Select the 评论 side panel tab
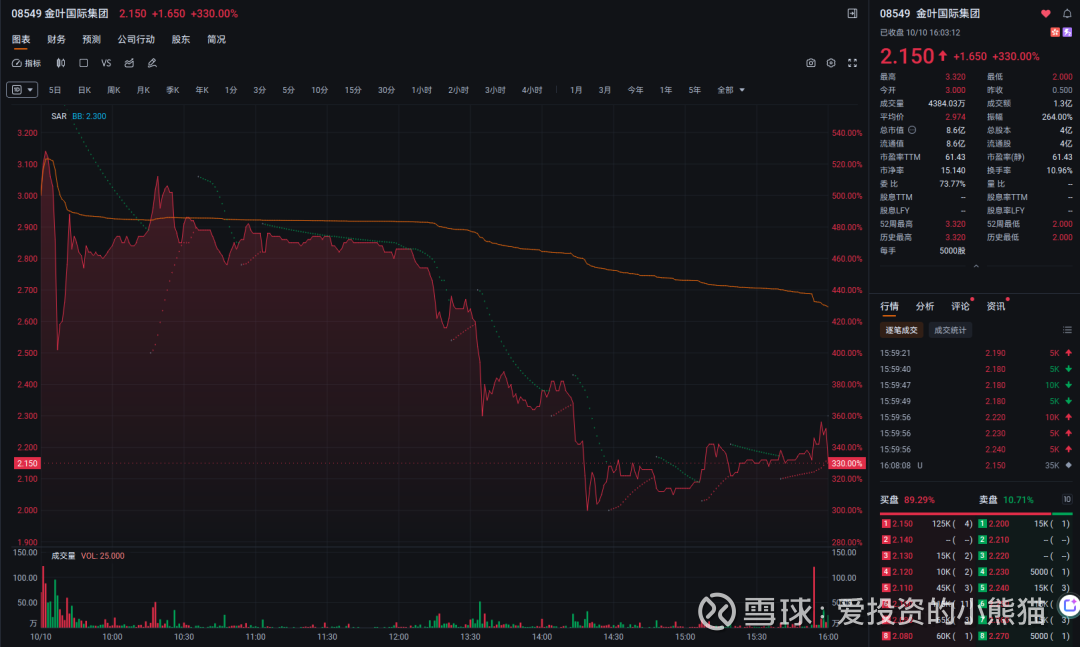This screenshot has width=1080, height=647. click(960, 307)
